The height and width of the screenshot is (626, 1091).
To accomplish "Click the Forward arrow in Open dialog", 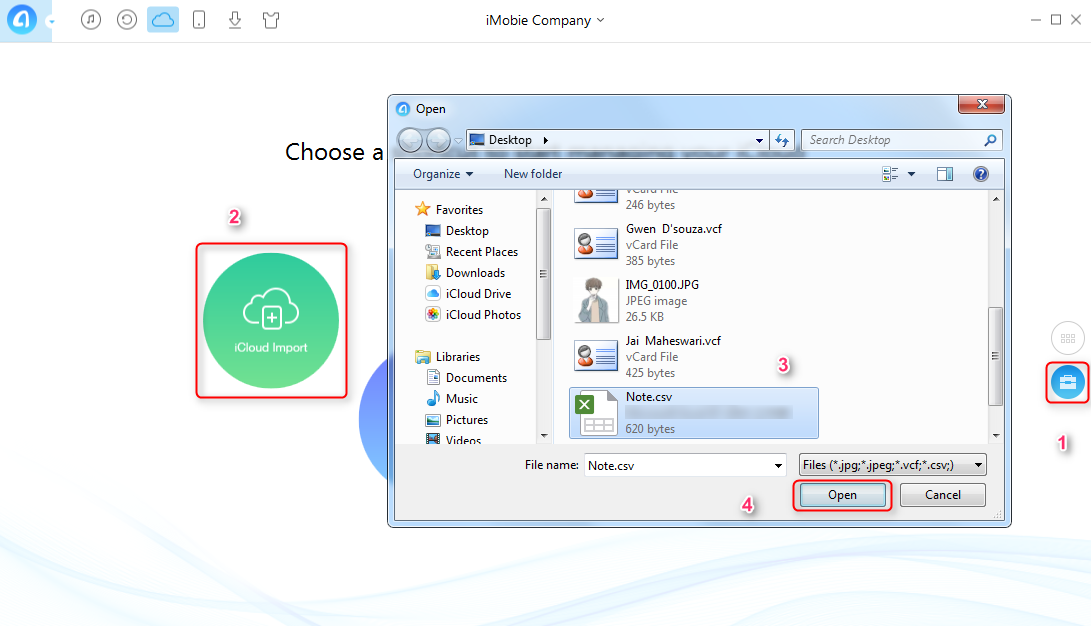I will pos(438,141).
